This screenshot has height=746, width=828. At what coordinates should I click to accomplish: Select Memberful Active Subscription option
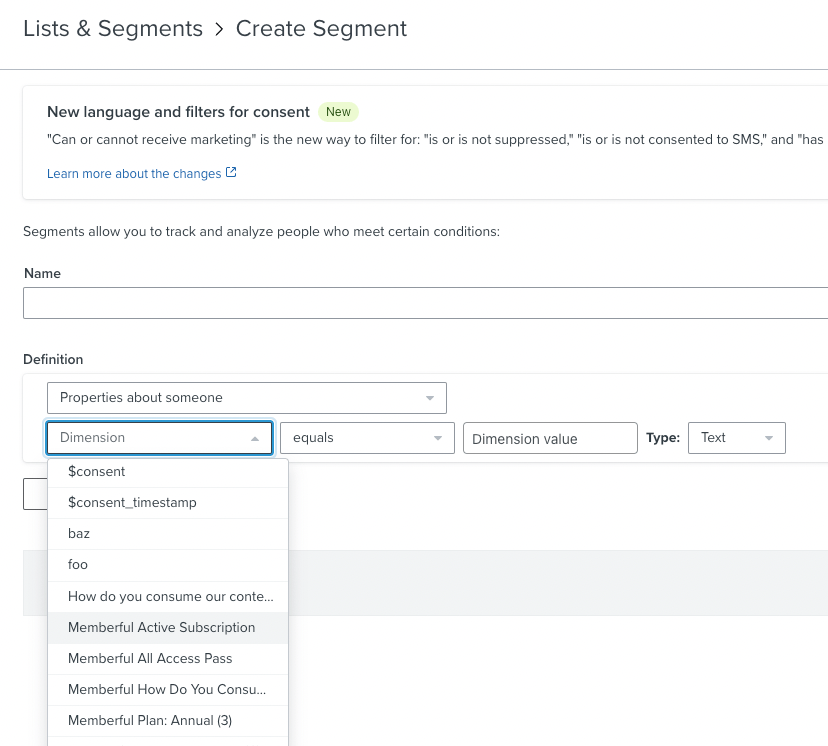[x=161, y=628]
